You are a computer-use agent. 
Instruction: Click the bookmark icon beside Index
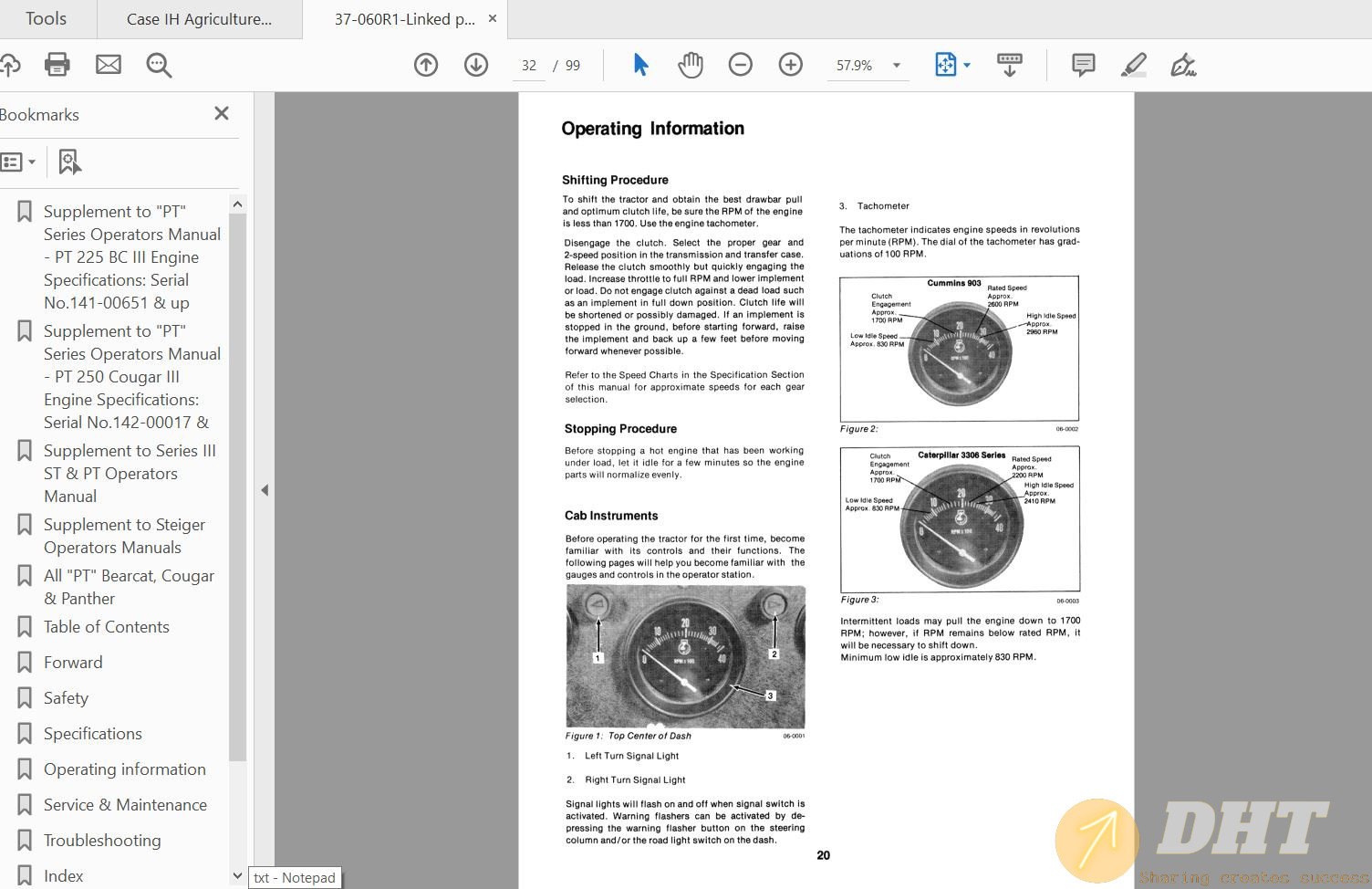(26, 876)
